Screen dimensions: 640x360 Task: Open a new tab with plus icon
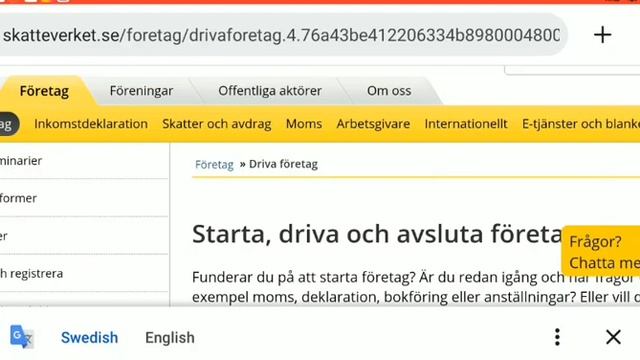point(602,35)
